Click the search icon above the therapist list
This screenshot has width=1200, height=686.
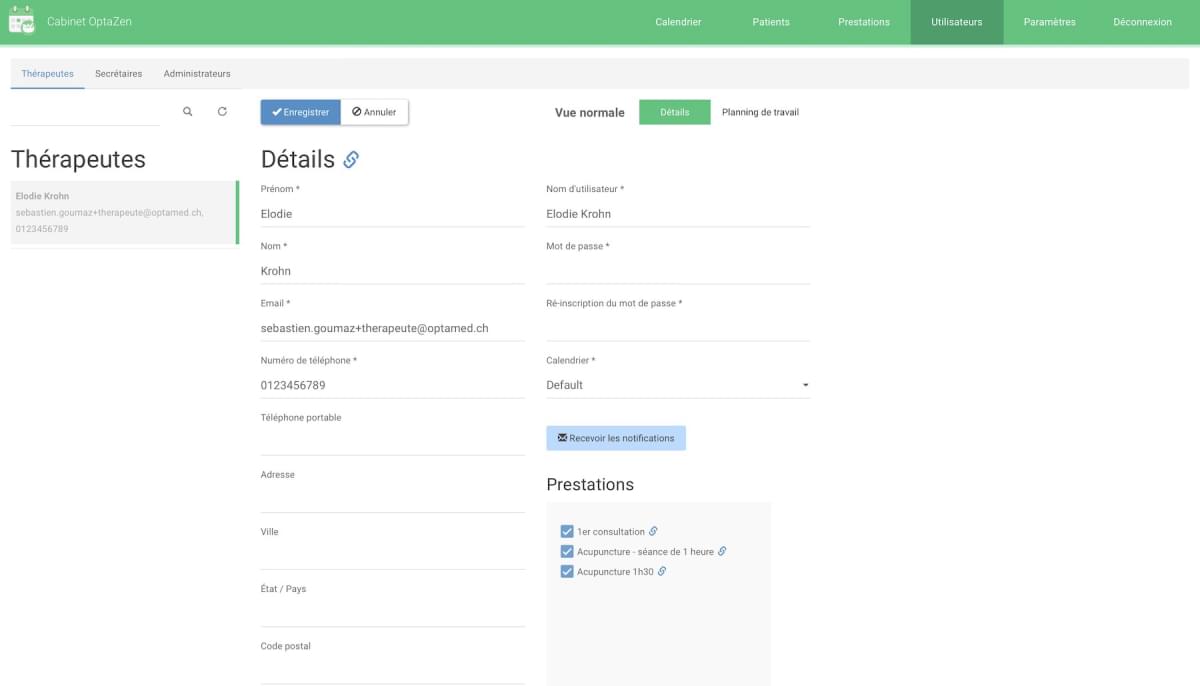pyautogui.click(x=187, y=111)
